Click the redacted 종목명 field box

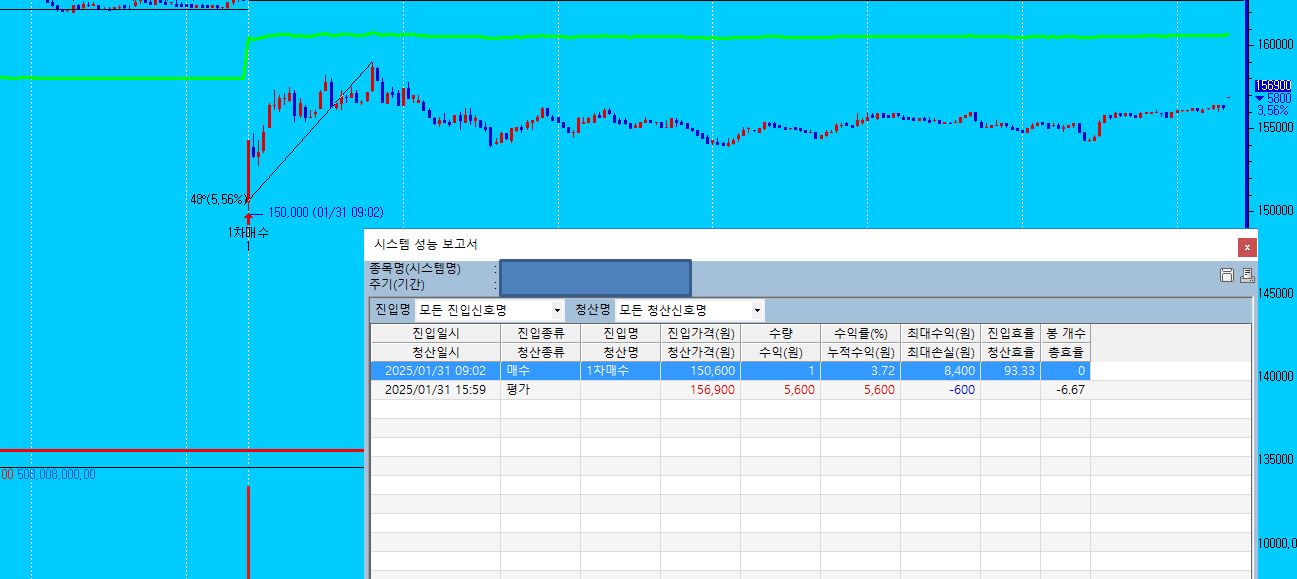(595, 278)
